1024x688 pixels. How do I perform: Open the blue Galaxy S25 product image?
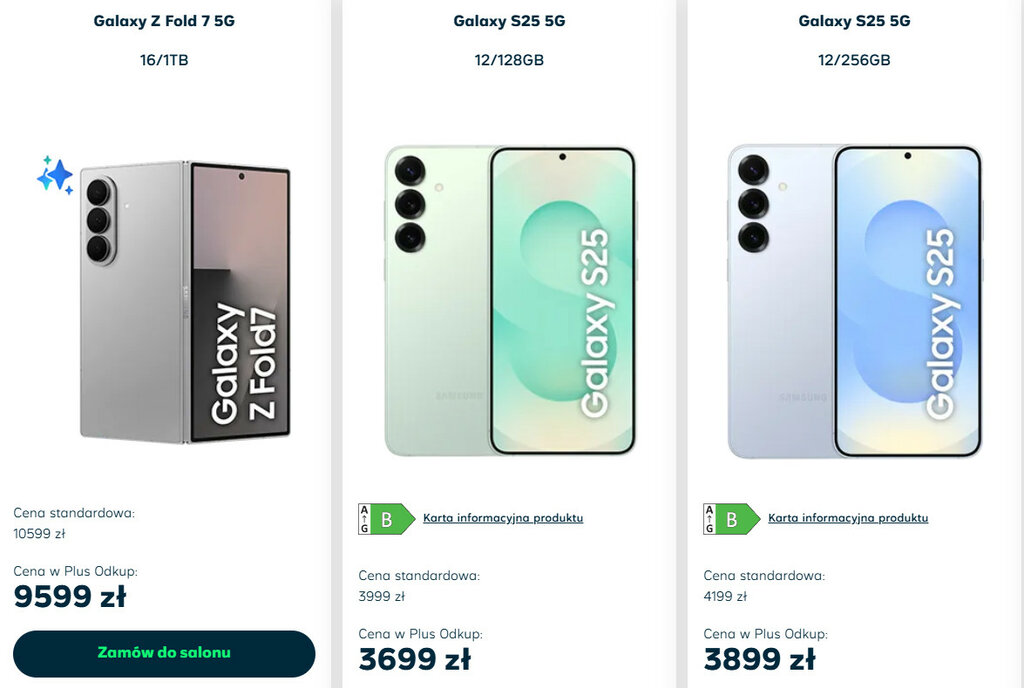coord(855,300)
